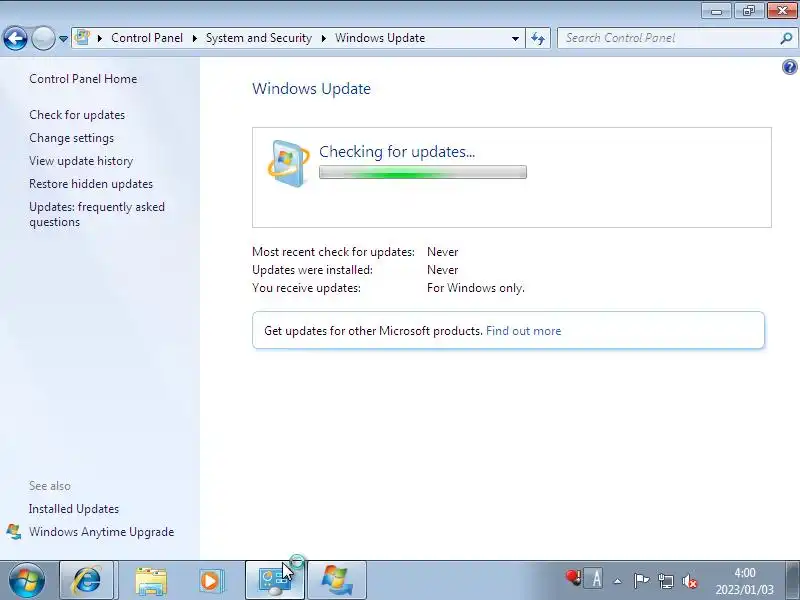Screen dimensions: 800x600
Task: Open Restore hidden updates
Action: 91,184
